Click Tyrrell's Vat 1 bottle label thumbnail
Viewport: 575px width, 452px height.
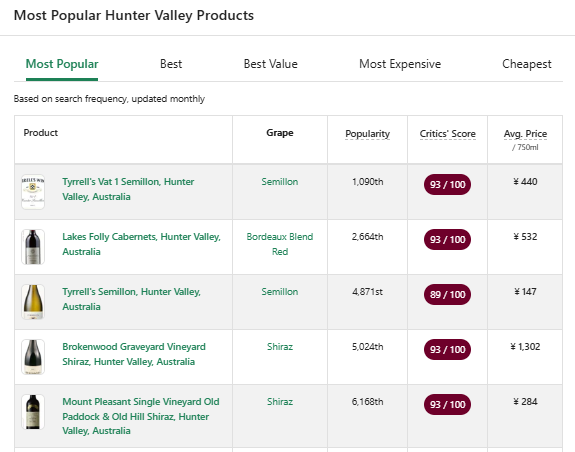tap(33, 192)
